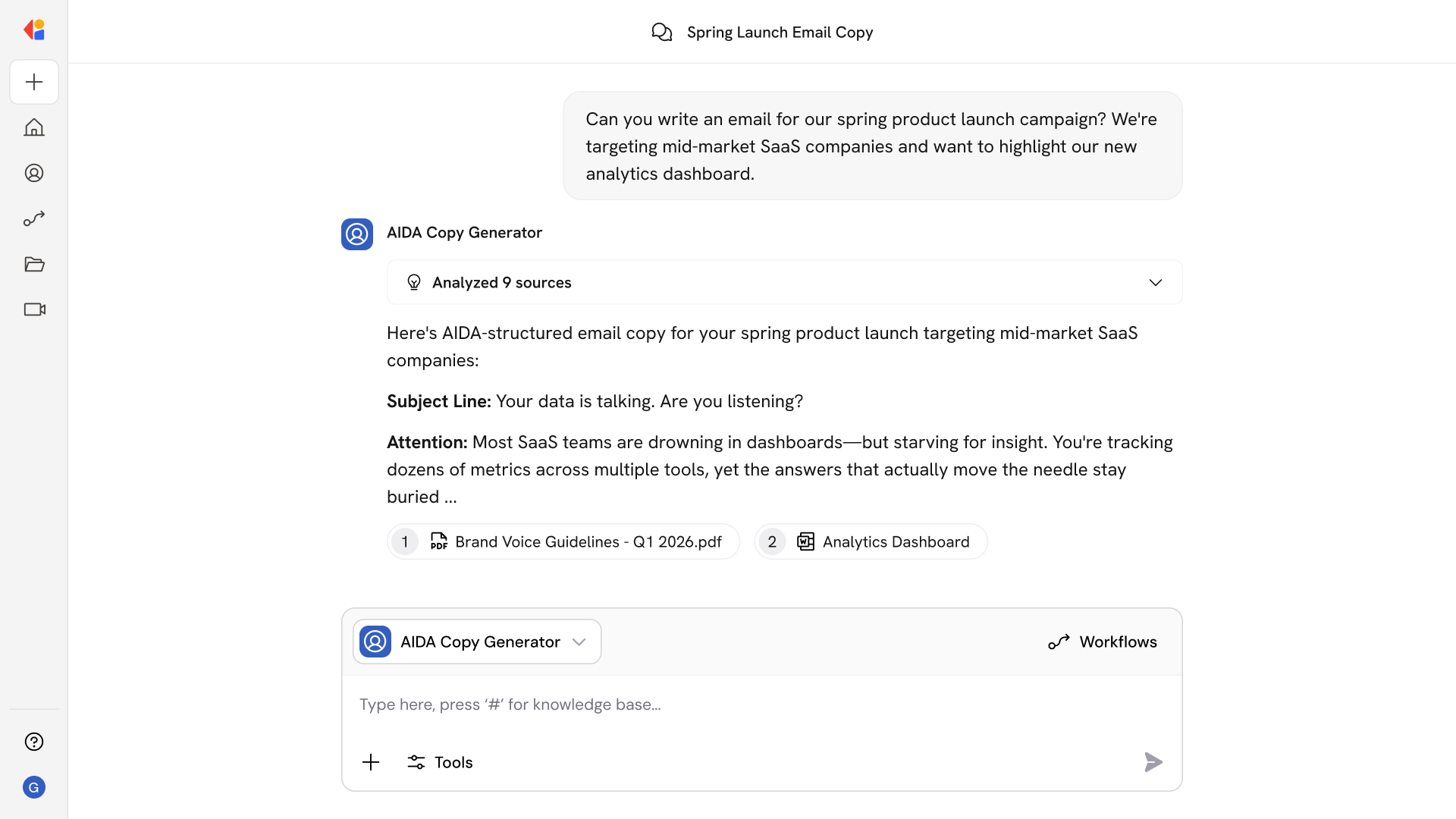Click the chevron on Analyzed 9 sources
Viewport: 1456px width, 819px height.
tap(1155, 282)
